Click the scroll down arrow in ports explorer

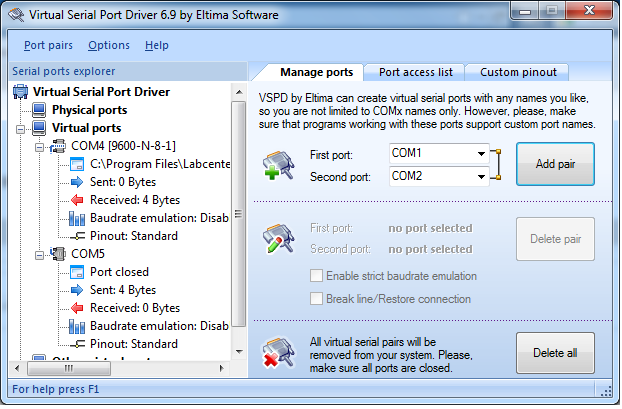point(239,351)
